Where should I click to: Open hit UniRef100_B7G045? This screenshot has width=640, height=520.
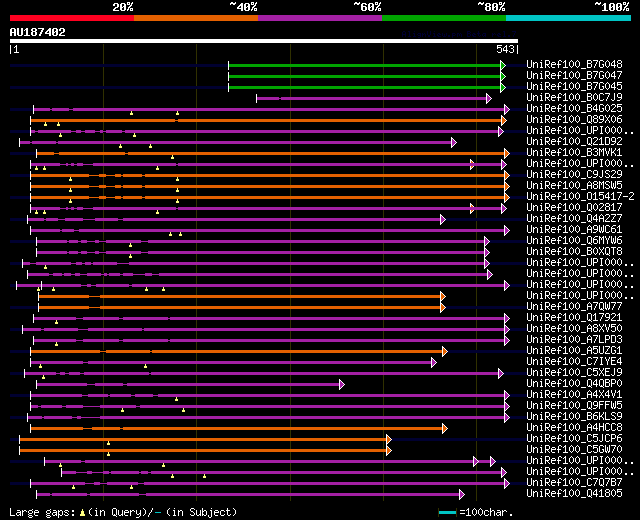pyautogui.click(x=574, y=86)
